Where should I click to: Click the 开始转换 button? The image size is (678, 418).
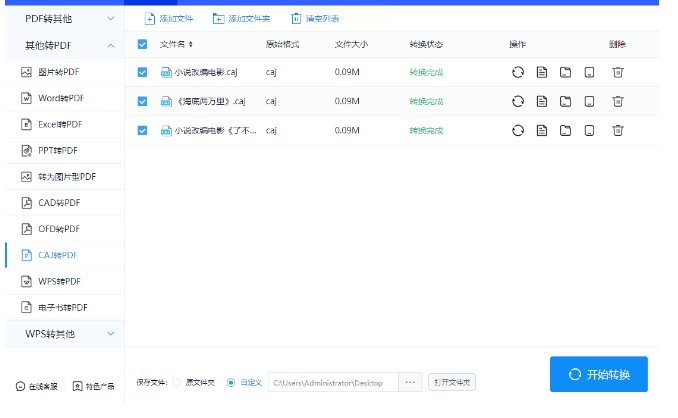click(598, 374)
